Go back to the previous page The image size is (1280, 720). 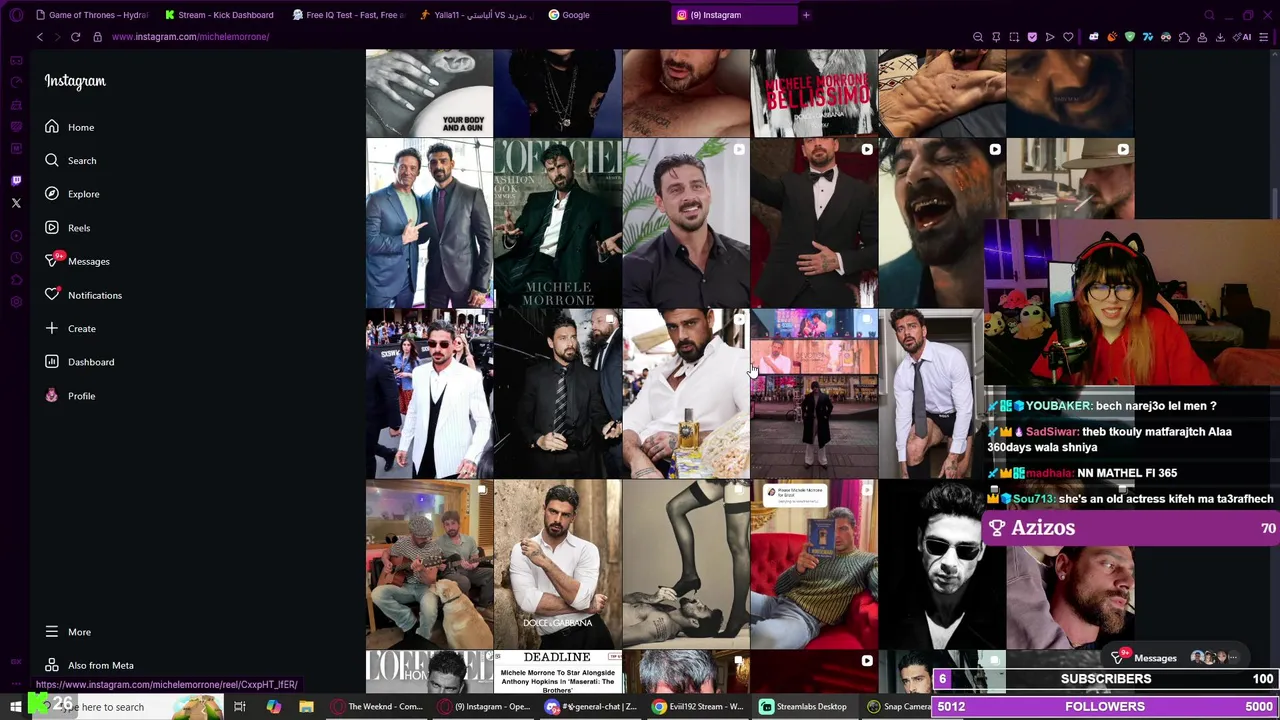(x=40, y=37)
